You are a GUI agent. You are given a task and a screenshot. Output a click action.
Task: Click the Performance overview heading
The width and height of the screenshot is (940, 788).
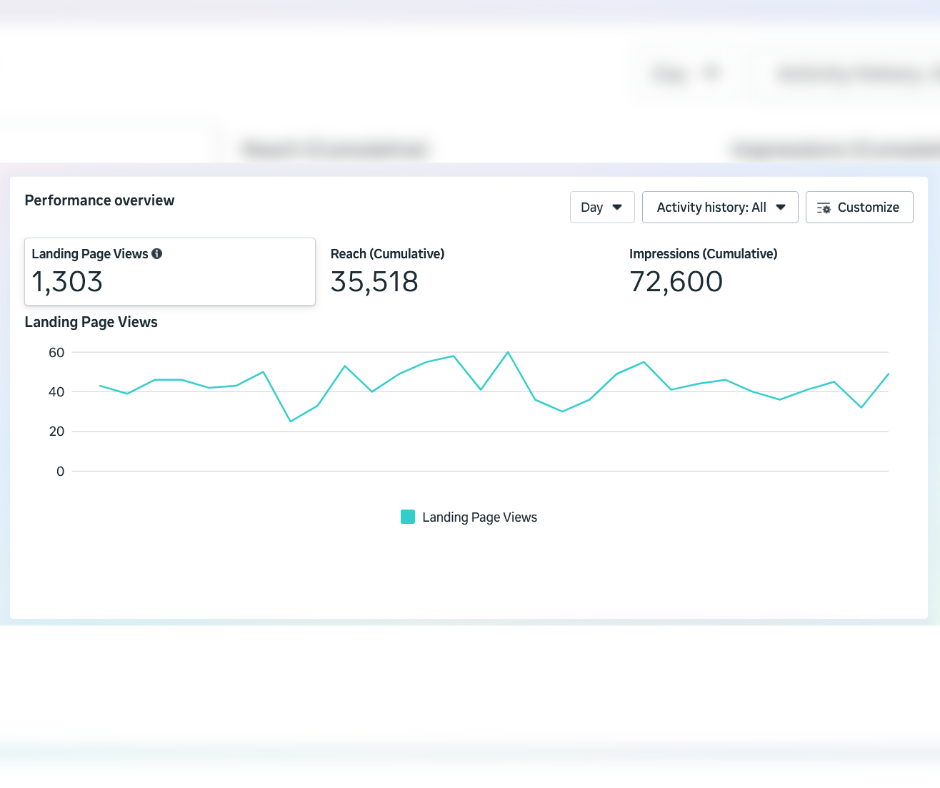[100, 200]
